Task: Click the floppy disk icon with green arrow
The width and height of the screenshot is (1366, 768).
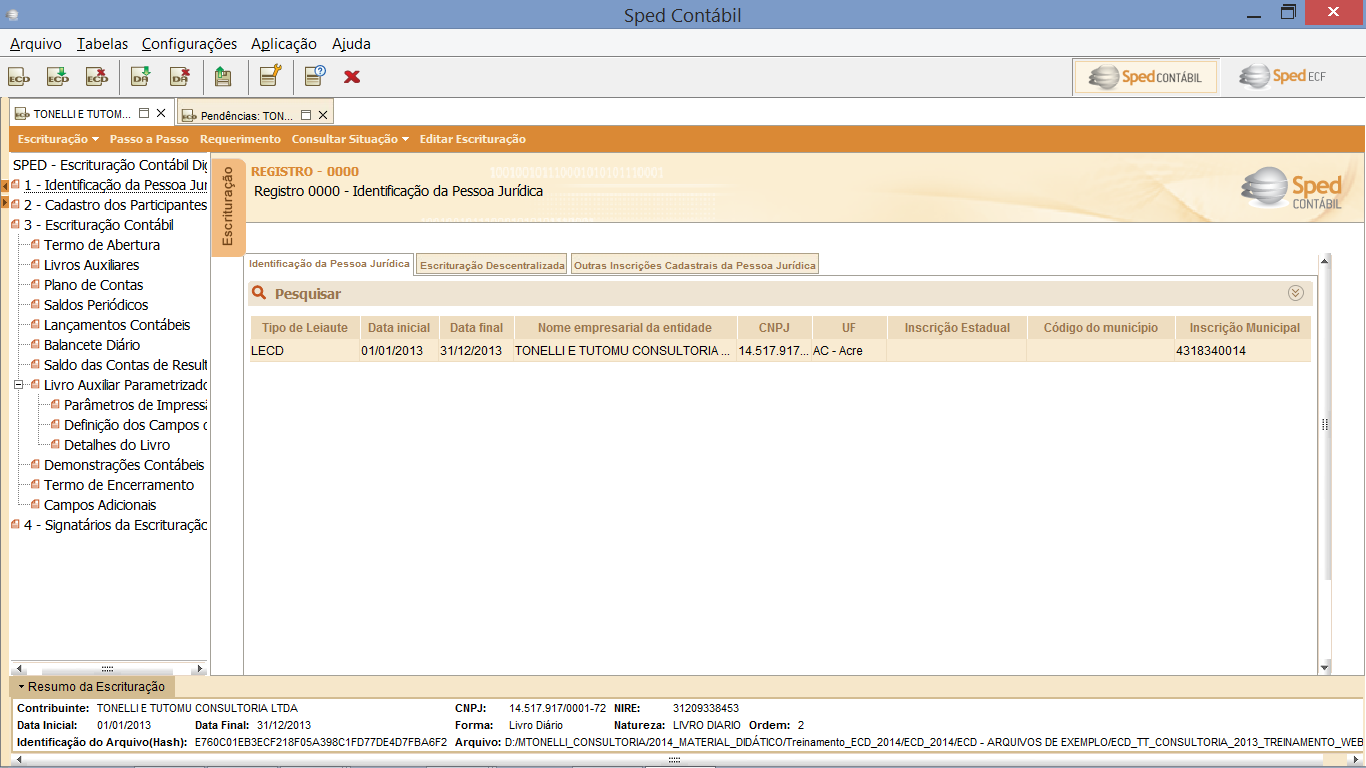Action: click(224, 76)
